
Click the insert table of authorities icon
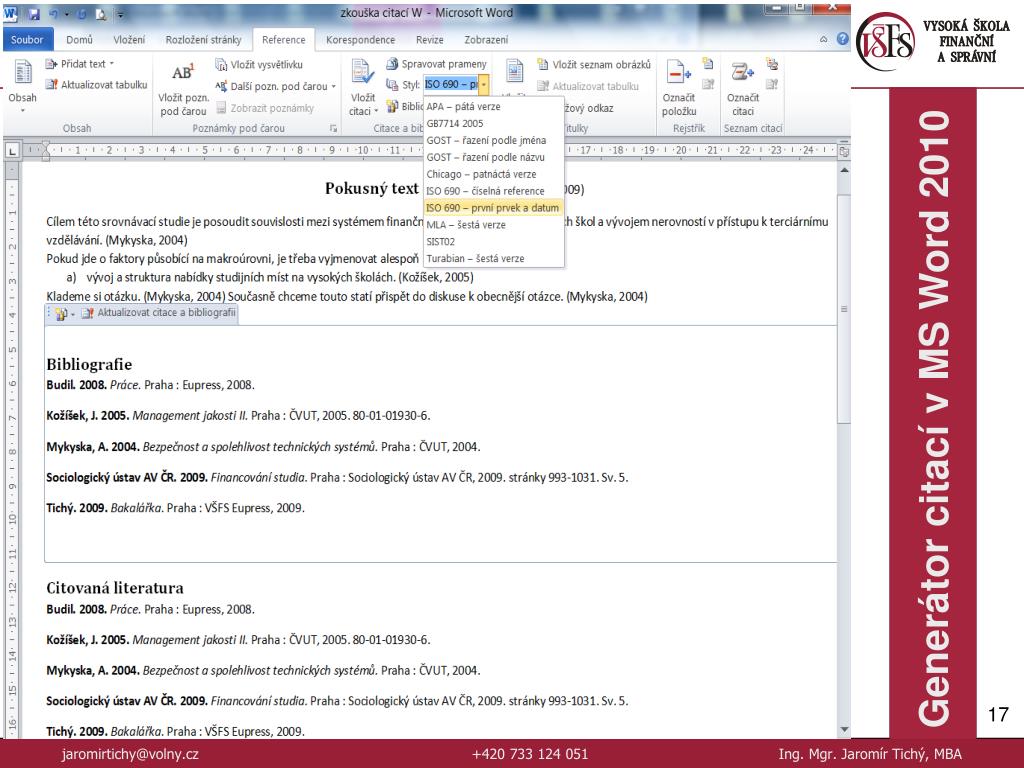pos(772,64)
